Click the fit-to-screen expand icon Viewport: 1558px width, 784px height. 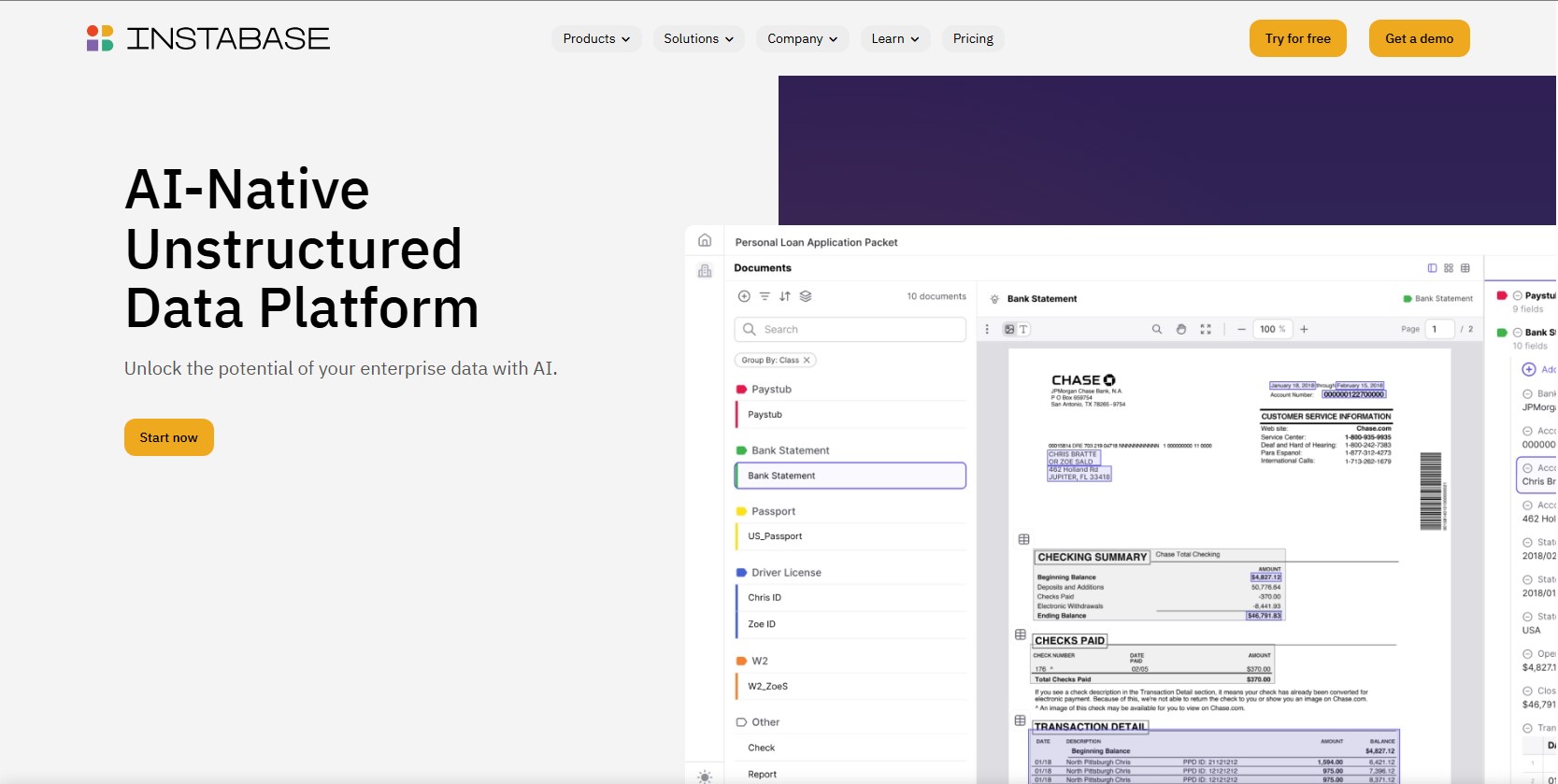click(1206, 329)
